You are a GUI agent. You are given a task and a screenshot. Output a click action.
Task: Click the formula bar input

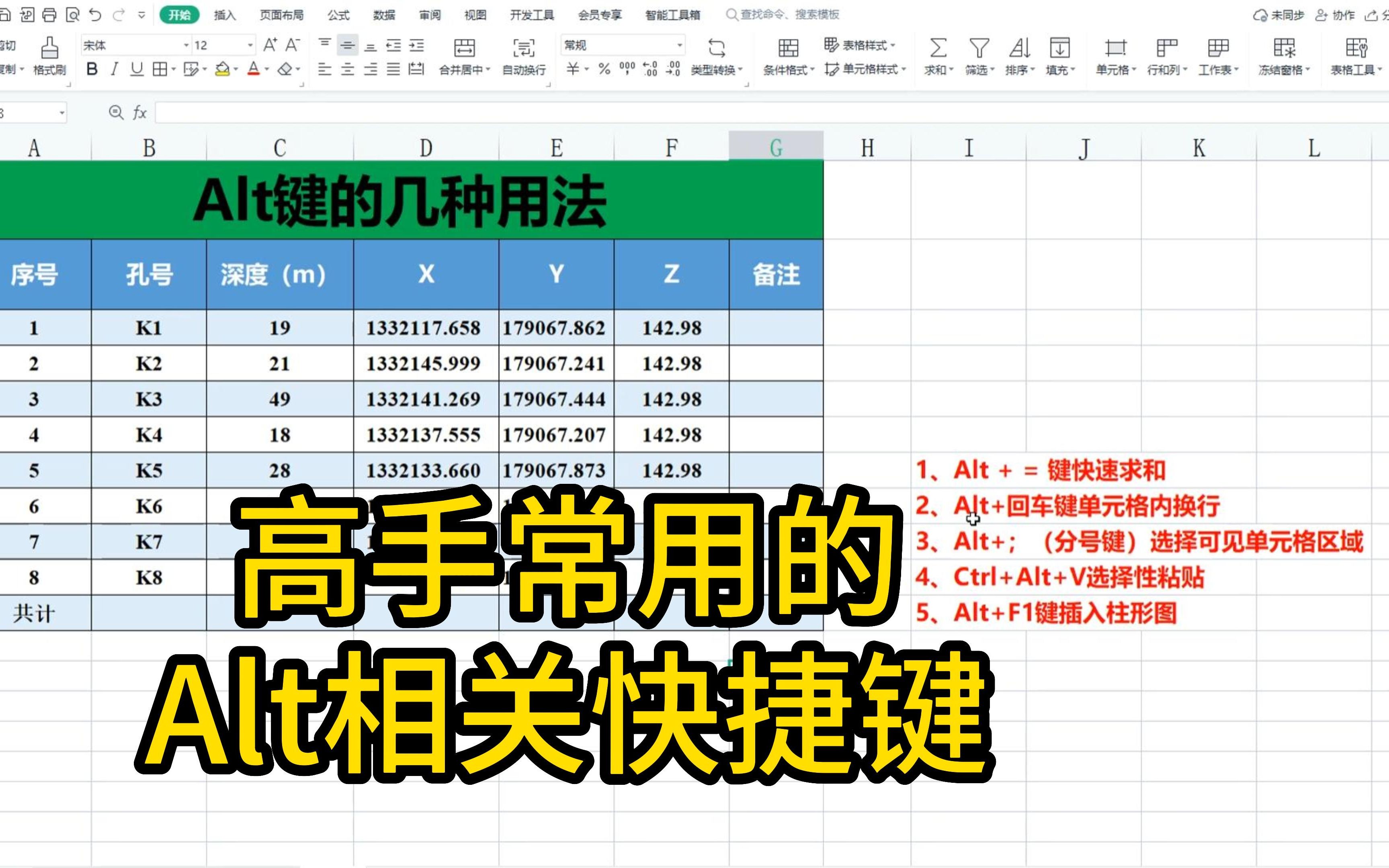pos(771,113)
